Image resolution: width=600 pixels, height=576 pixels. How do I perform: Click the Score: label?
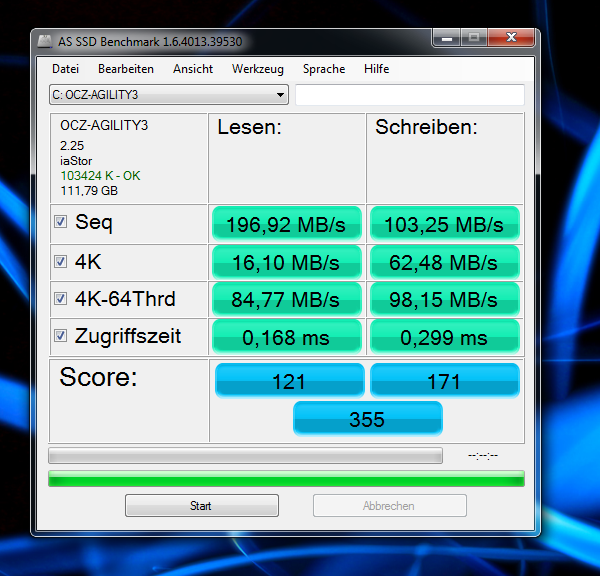point(98,377)
